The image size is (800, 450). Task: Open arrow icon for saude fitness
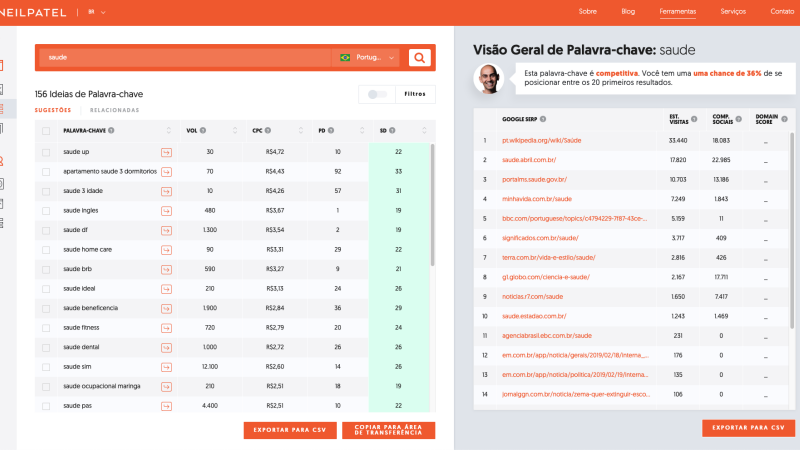[x=166, y=328]
